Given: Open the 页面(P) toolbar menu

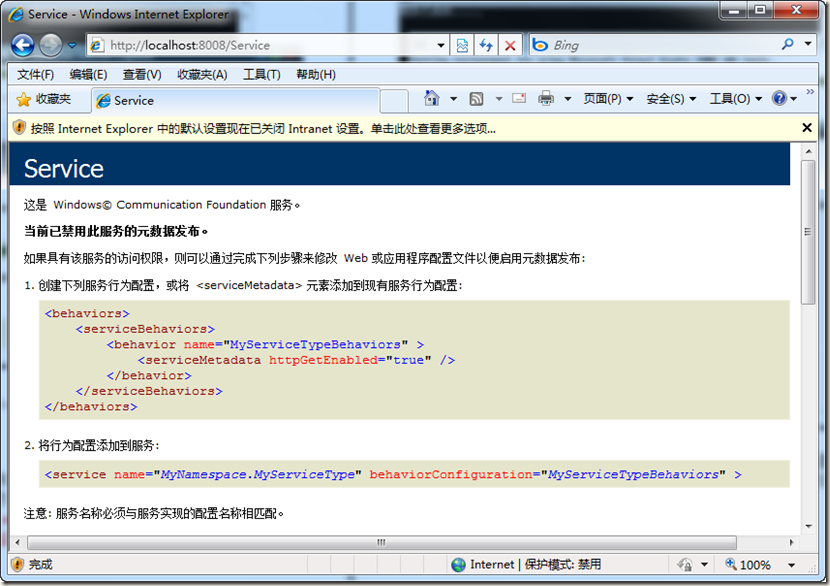Looking at the screenshot, I should [608, 99].
